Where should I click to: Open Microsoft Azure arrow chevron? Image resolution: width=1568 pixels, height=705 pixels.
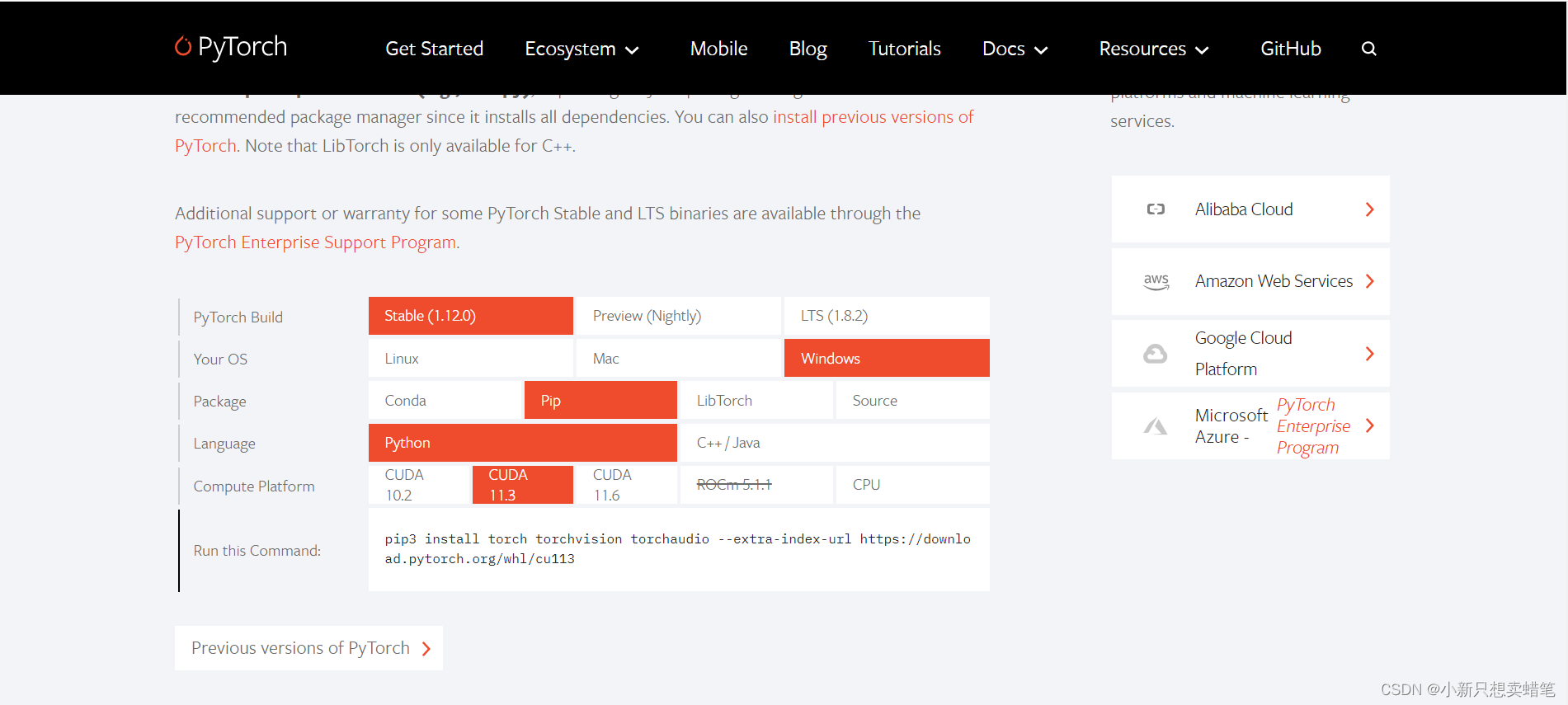point(1369,425)
